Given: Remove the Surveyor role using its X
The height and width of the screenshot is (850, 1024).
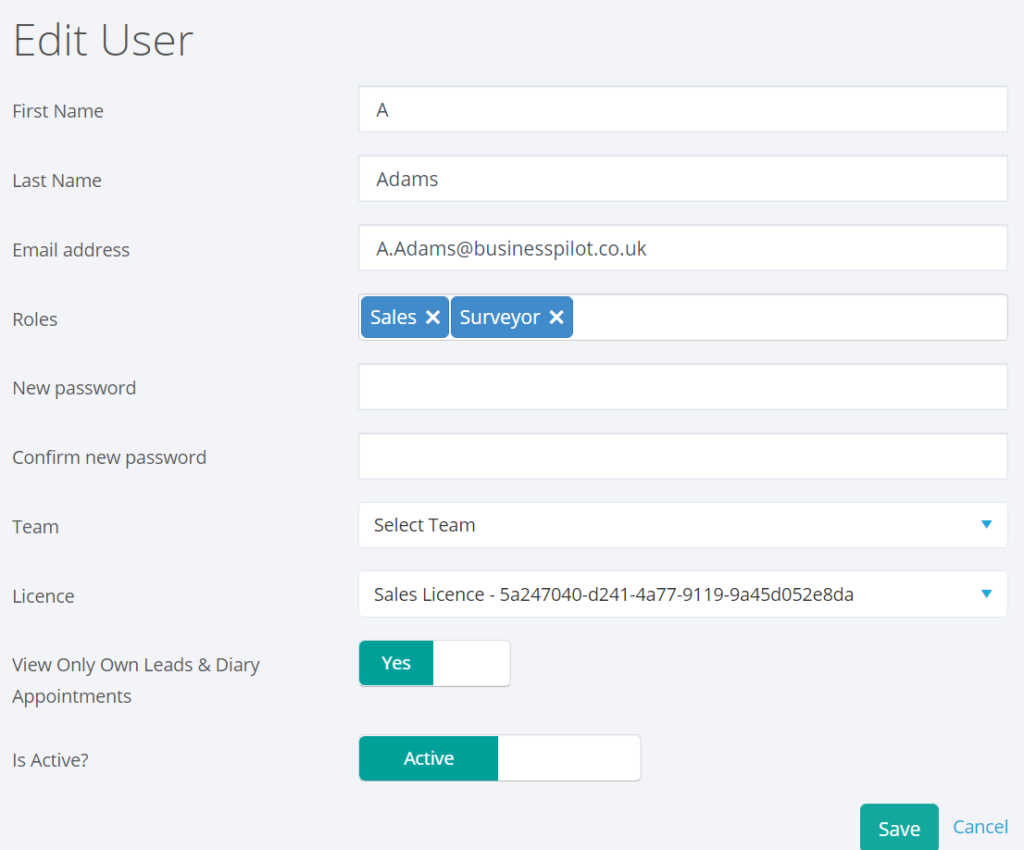Looking at the screenshot, I should [556, 317].
